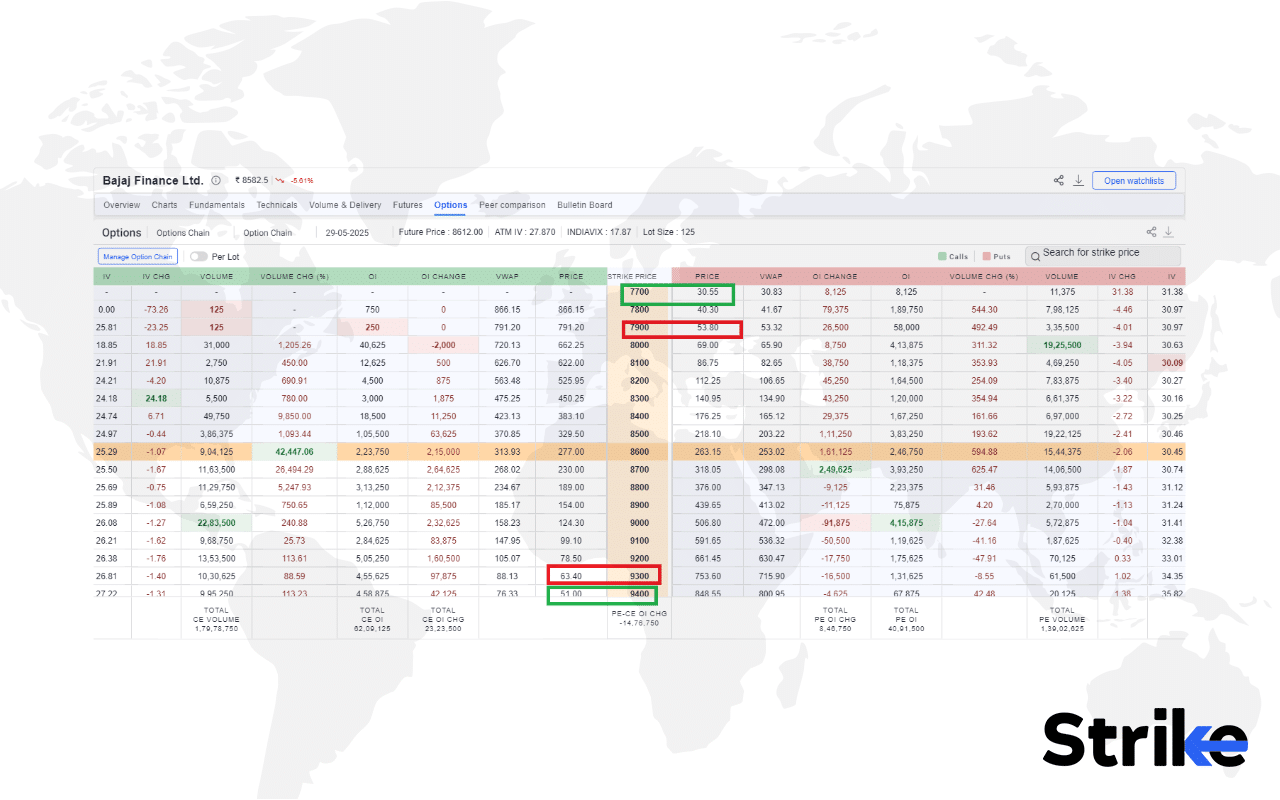This screenshot has height=800, width=1280.
Task: Click the Strike logo at bottom right
Action: coord(1144,738)
